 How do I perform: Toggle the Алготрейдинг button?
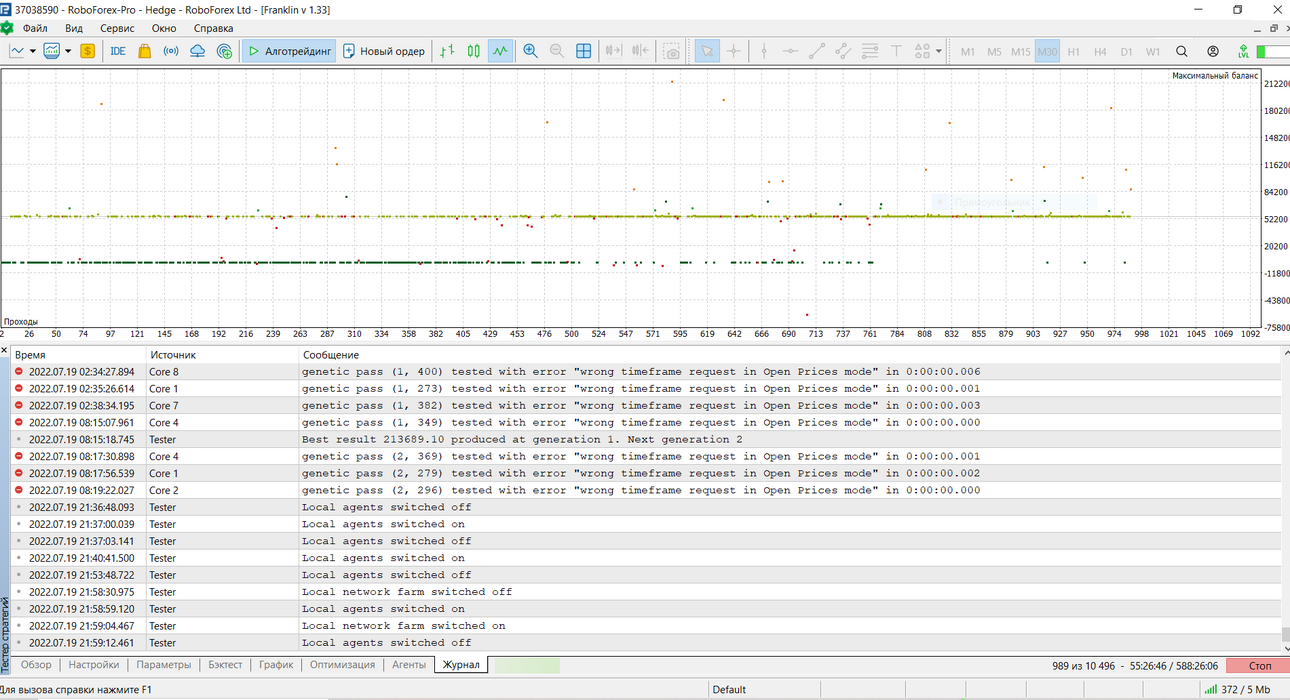(x=289, y=51)
